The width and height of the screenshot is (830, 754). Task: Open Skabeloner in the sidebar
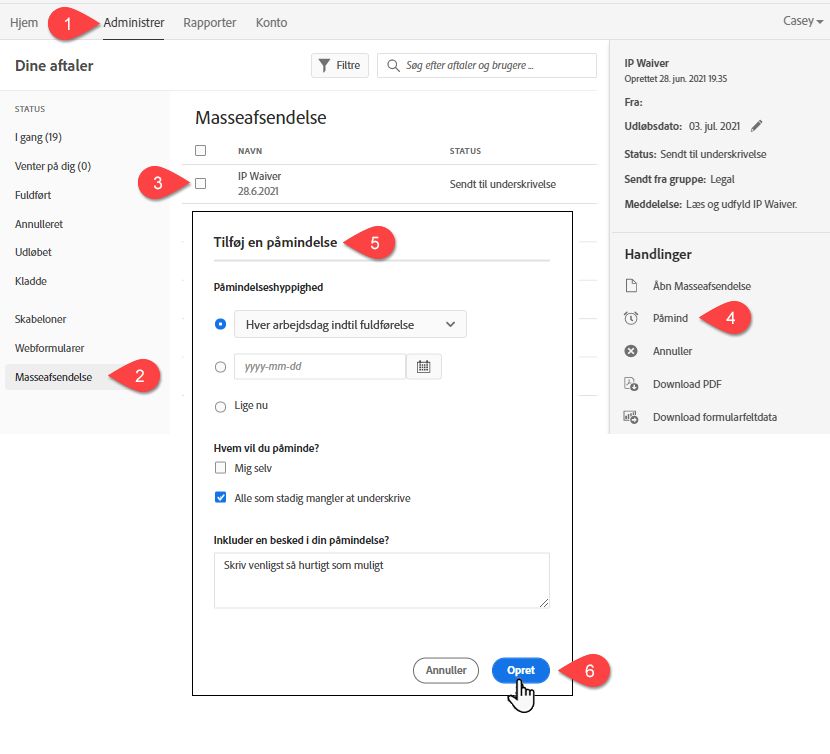click(x=40, y=319)
